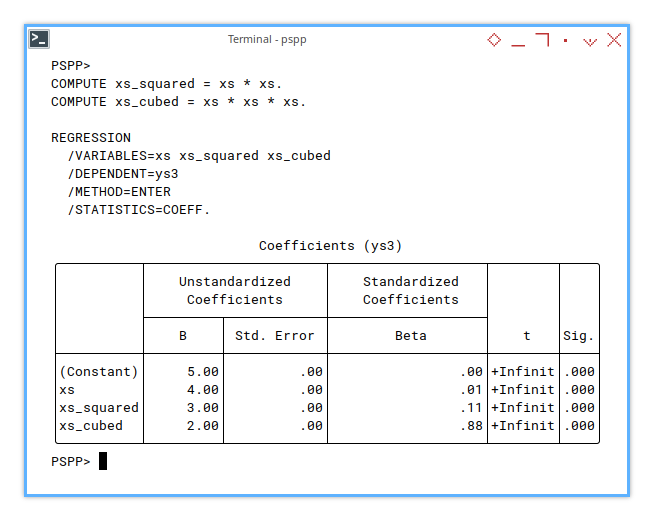Click the B value 5.00 for Constant

pos(203,372)
